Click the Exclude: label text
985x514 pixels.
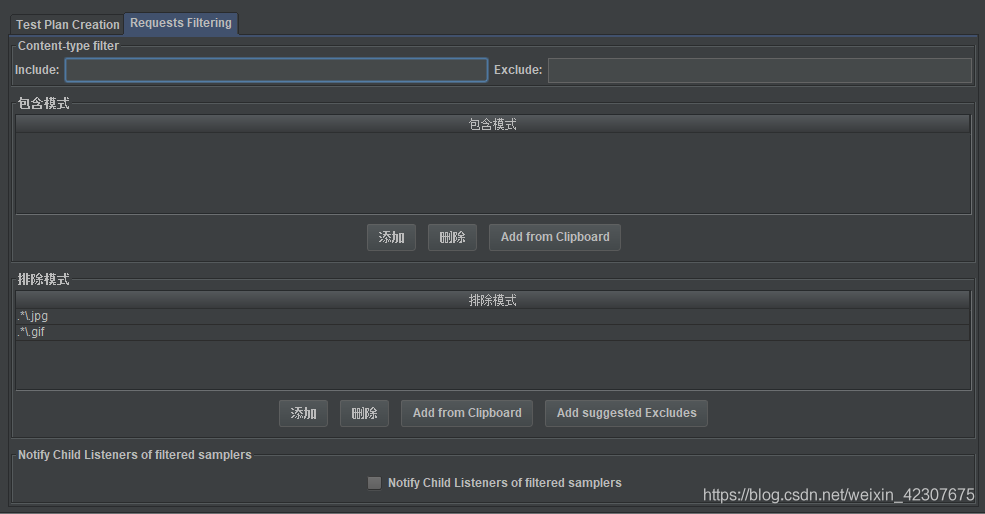tap(518, 70)
